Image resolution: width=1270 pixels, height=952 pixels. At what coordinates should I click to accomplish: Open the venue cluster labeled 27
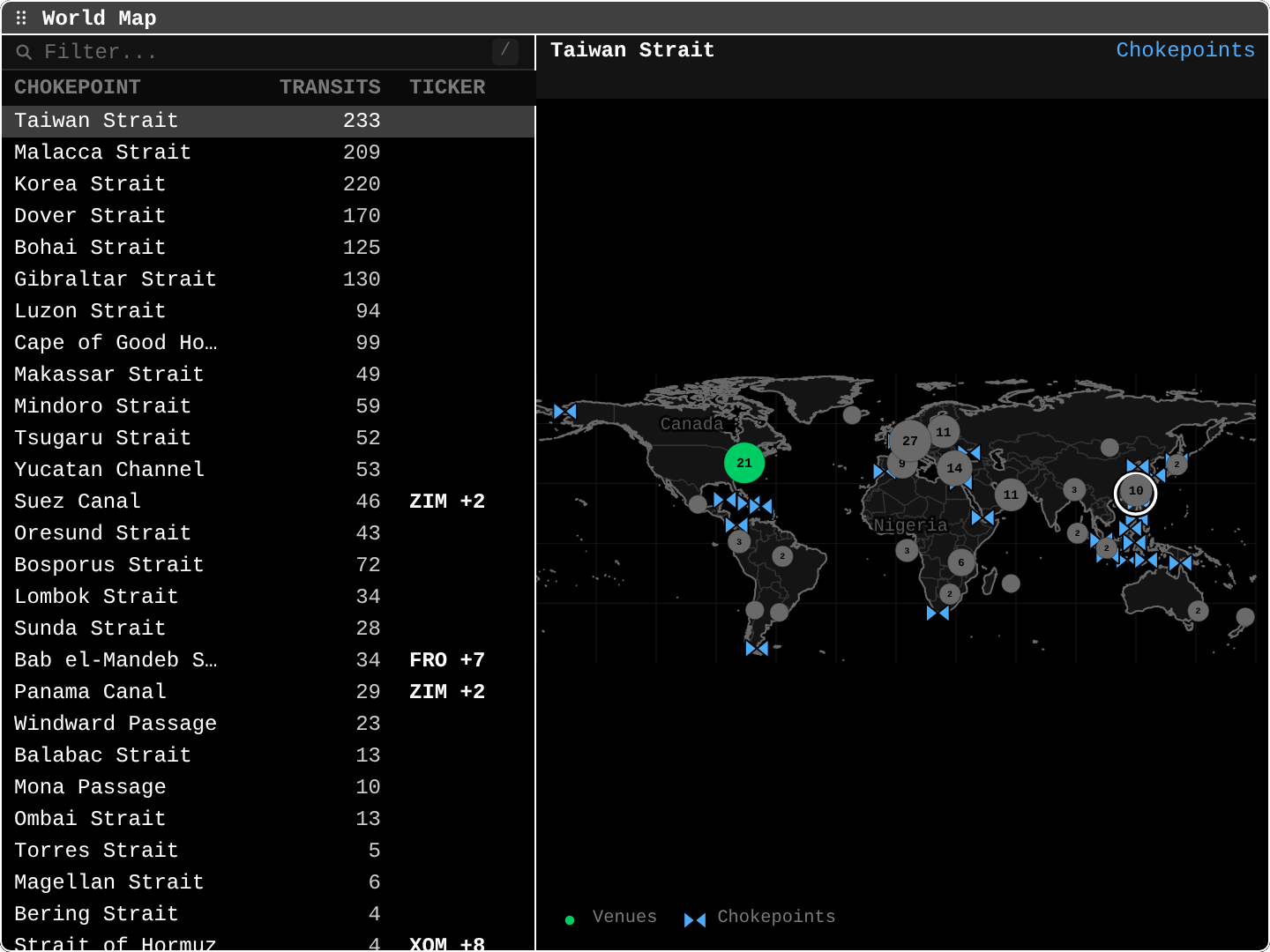910,441
